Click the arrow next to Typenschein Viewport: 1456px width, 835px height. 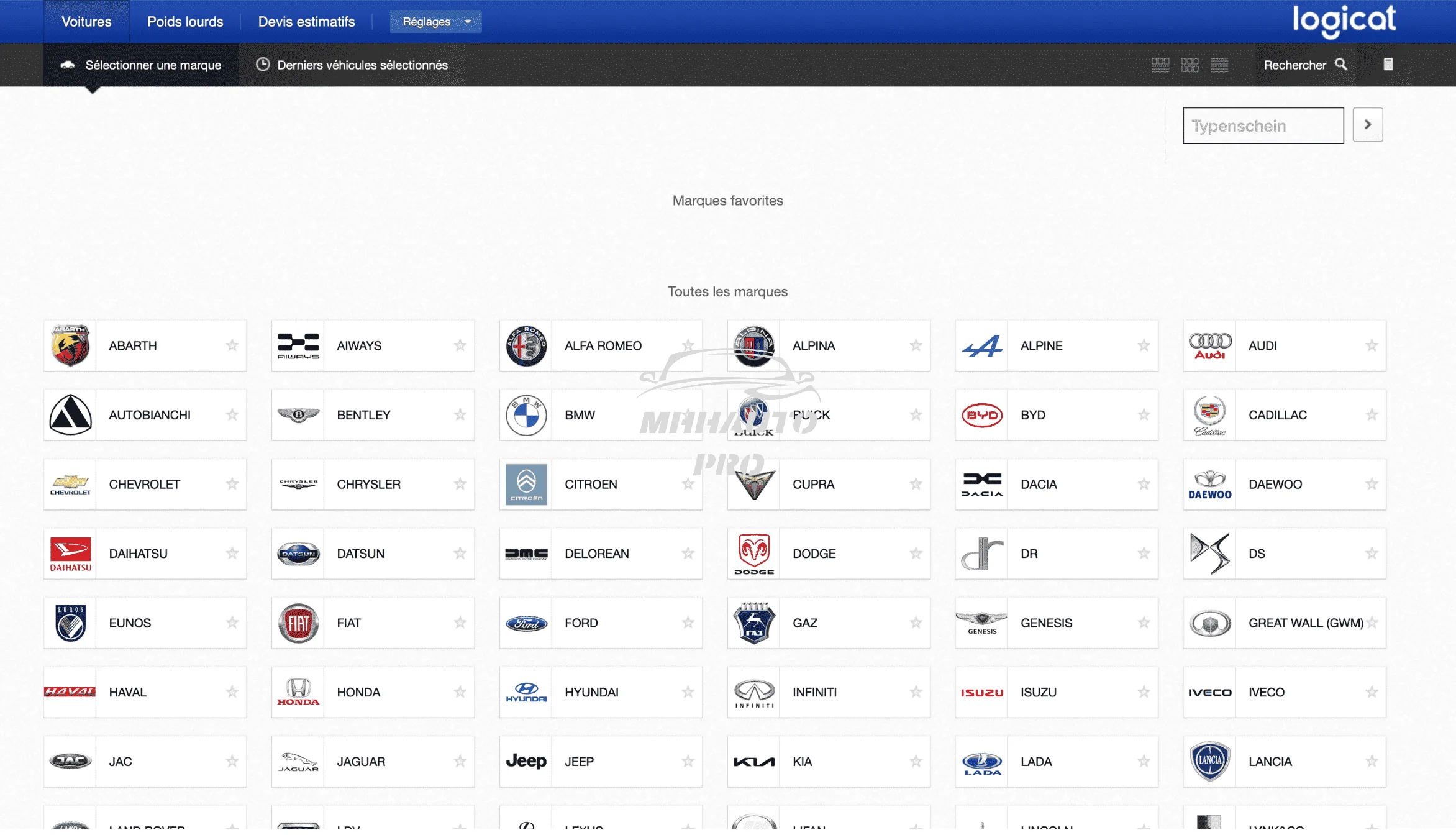coord(1367,125)
